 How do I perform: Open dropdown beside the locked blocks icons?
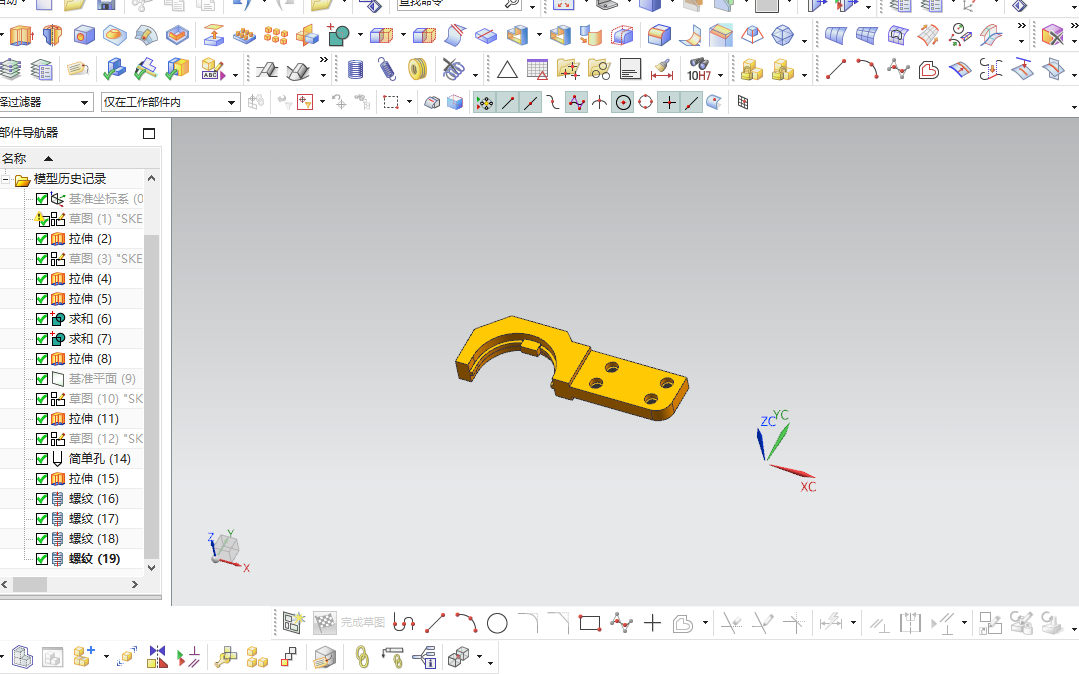pyautogui.click(x=804, y=74)
